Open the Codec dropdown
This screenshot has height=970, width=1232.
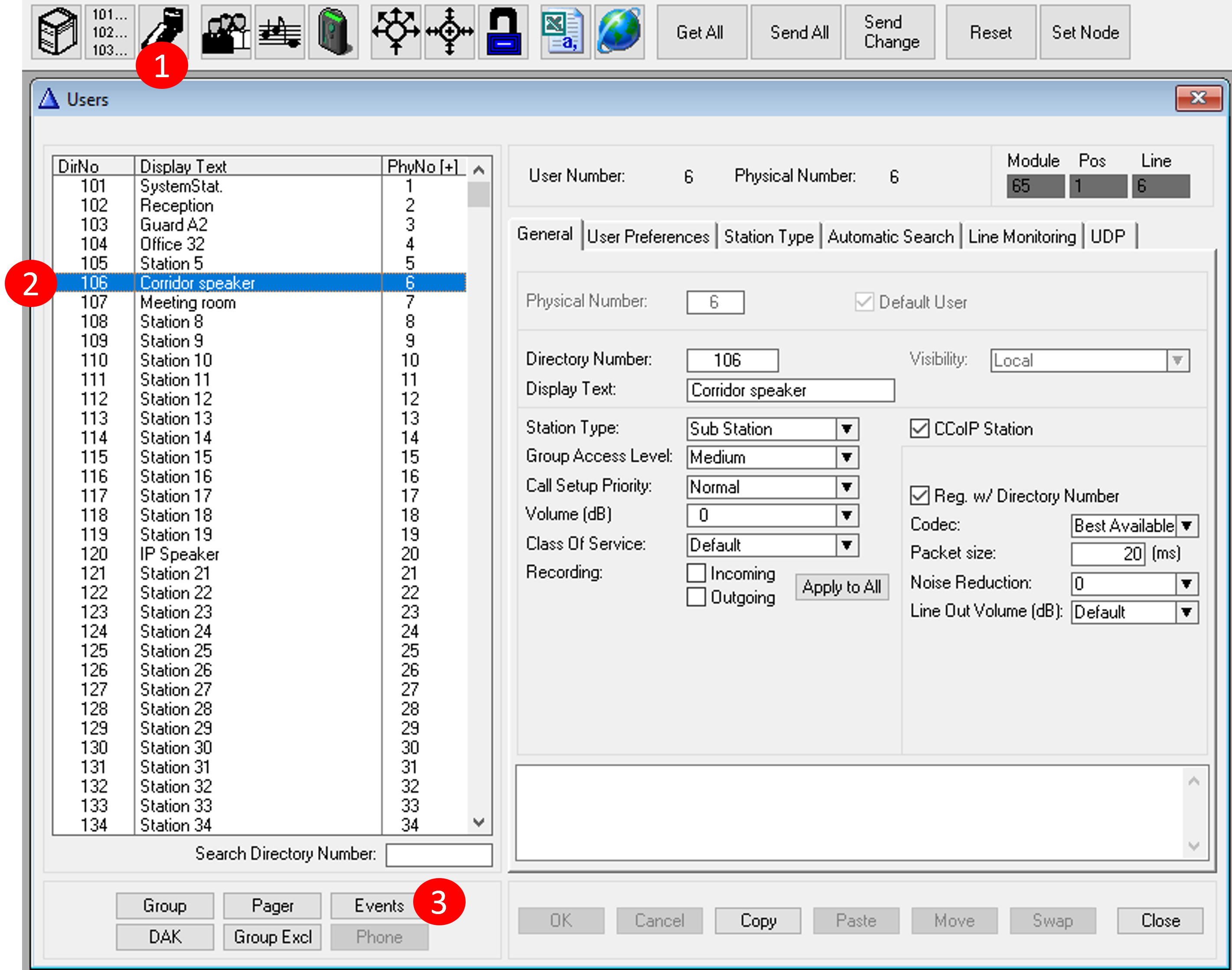click(x=1186, y=526)
